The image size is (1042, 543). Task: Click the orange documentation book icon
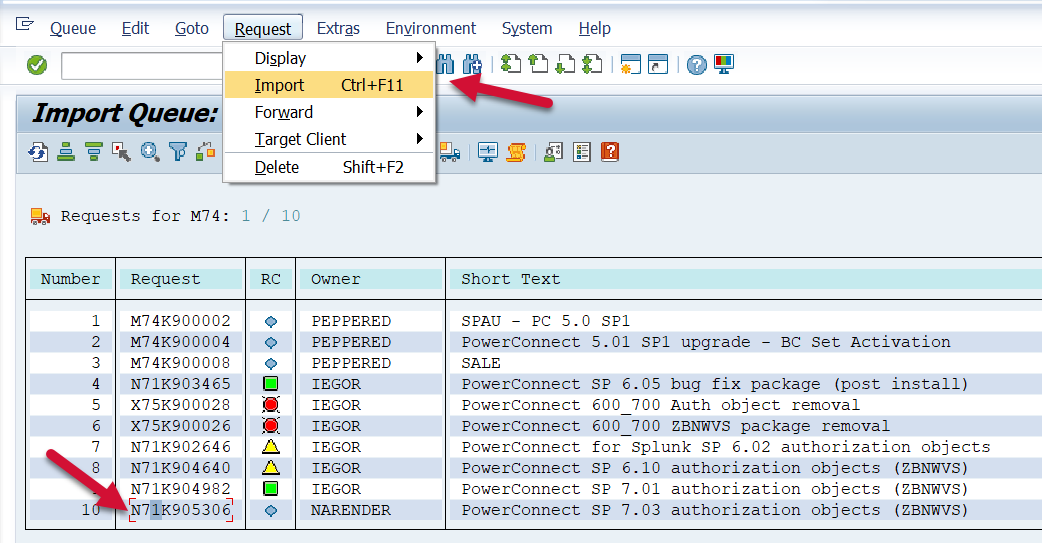tap(610, 152)
